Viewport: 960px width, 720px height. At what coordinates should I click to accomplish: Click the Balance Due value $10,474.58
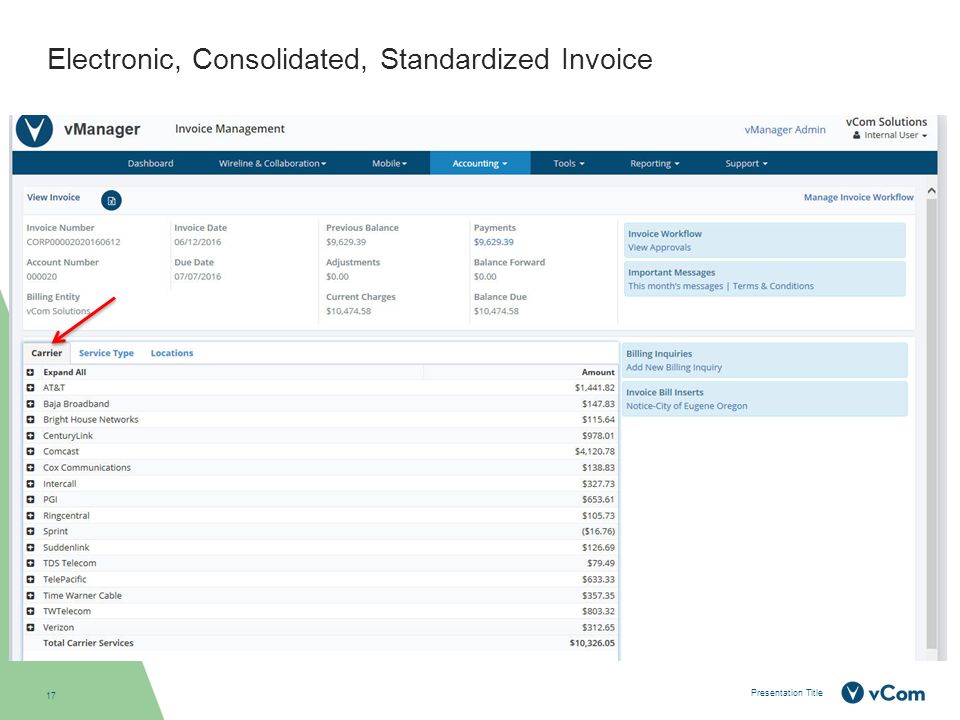click(496, 311)
